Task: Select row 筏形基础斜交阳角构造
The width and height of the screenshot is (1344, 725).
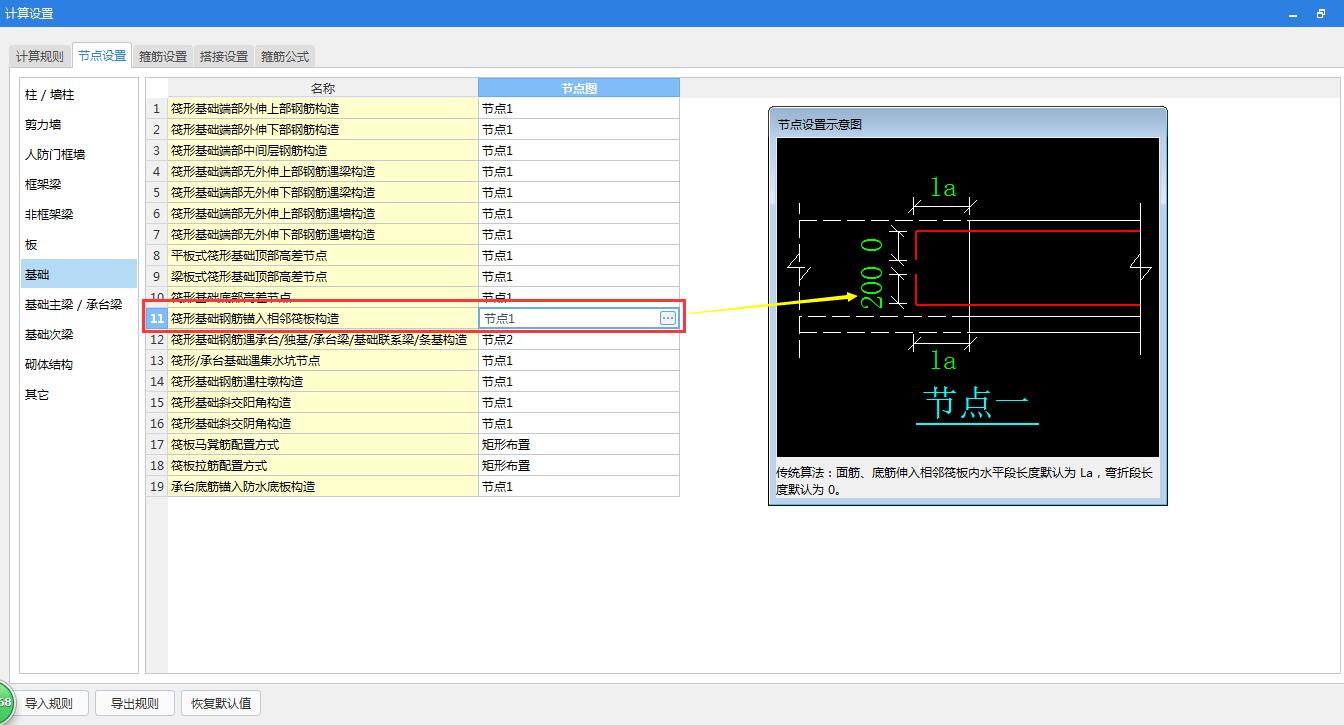Action: tap(322, 402)
